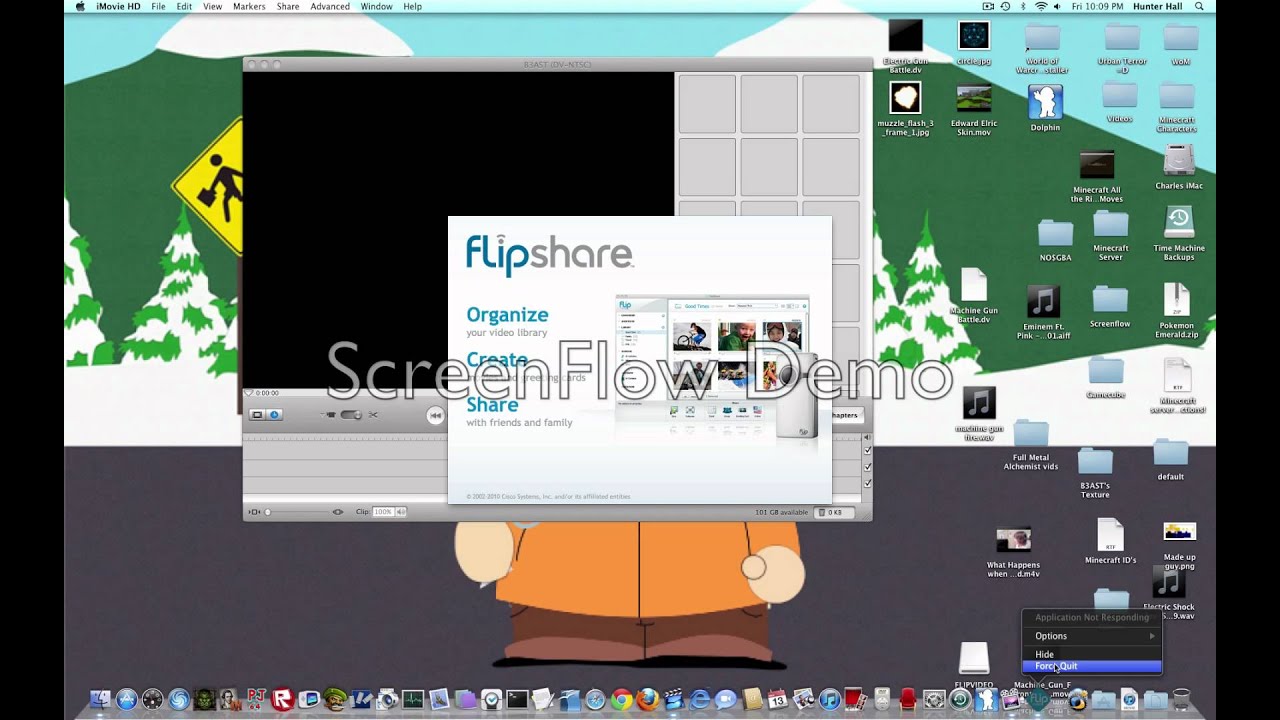Open App Store in the dock
The width and height of the screenshot is (1280, 720).
(127, 699)
